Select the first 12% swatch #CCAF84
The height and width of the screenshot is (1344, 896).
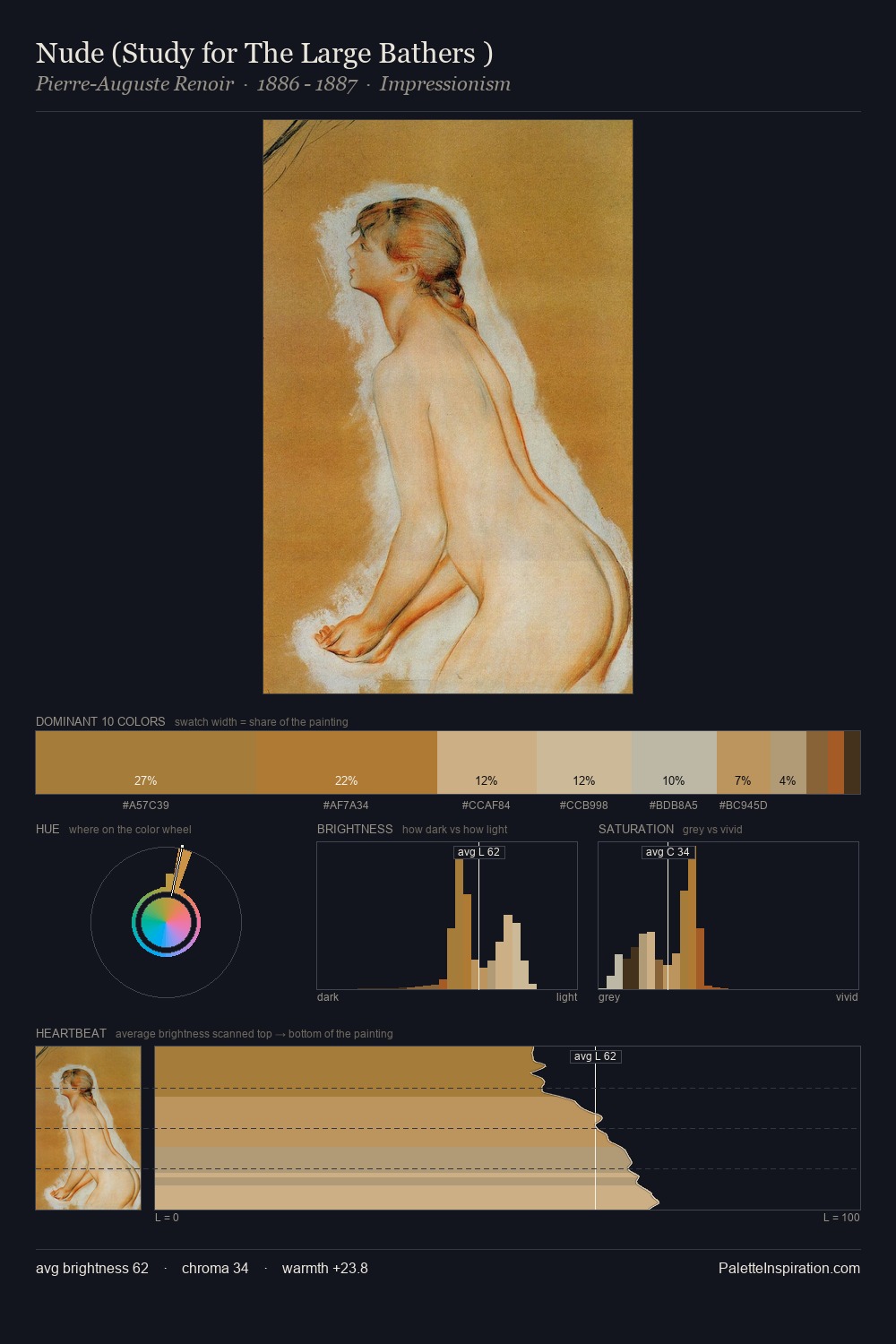coord(487,762)
